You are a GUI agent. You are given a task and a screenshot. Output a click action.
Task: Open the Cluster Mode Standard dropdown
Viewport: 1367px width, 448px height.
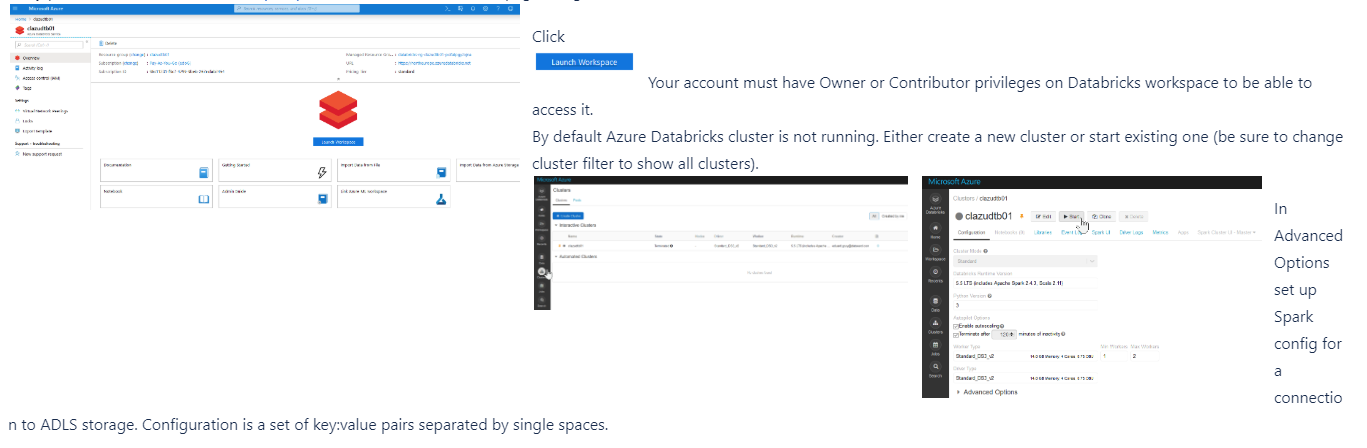(x=1025, y=261)
